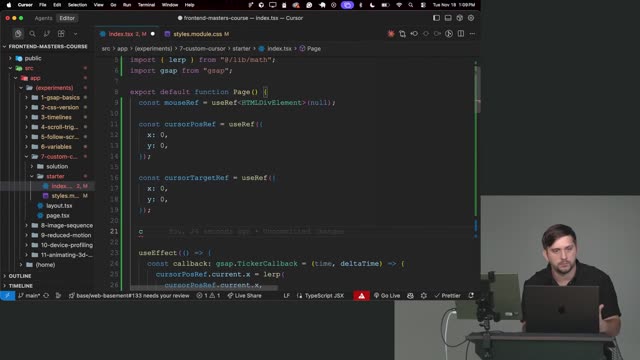Click the red bug debug icon in editor toolbar

[x=391, y=34]
